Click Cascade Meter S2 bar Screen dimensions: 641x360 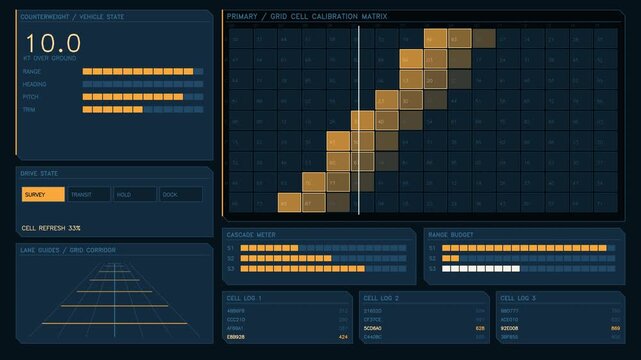tap(323, 258)
